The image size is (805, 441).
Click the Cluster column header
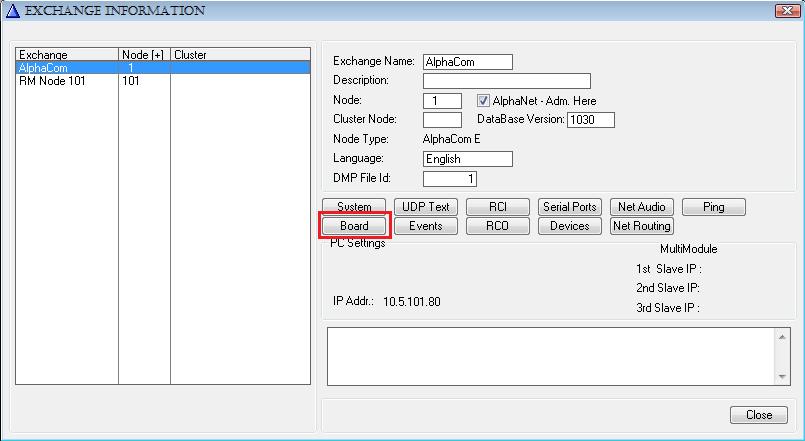240,54
